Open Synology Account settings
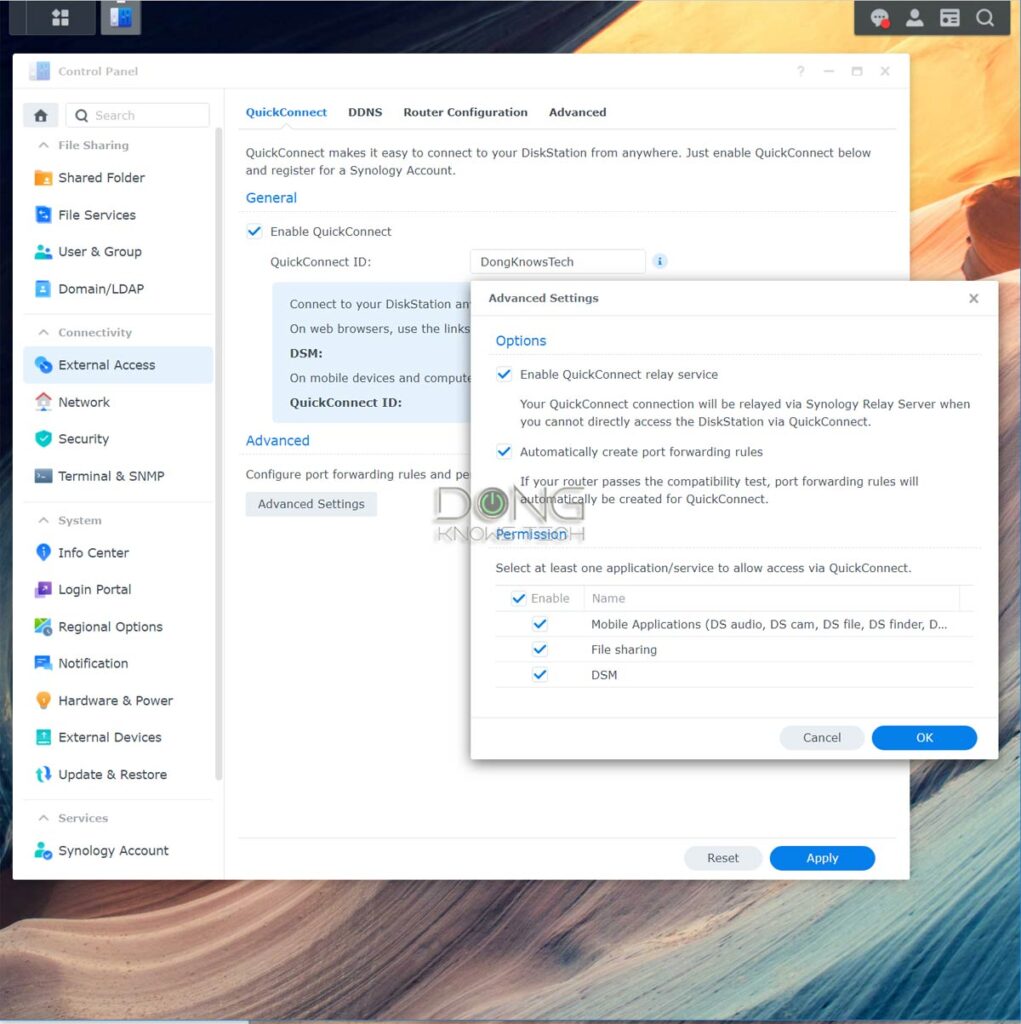This screenshot has height=1024, width=1021. (118, 851)
